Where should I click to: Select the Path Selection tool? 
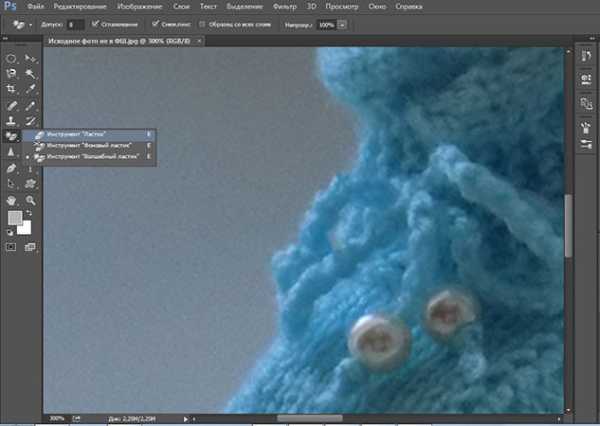point(11,184)
